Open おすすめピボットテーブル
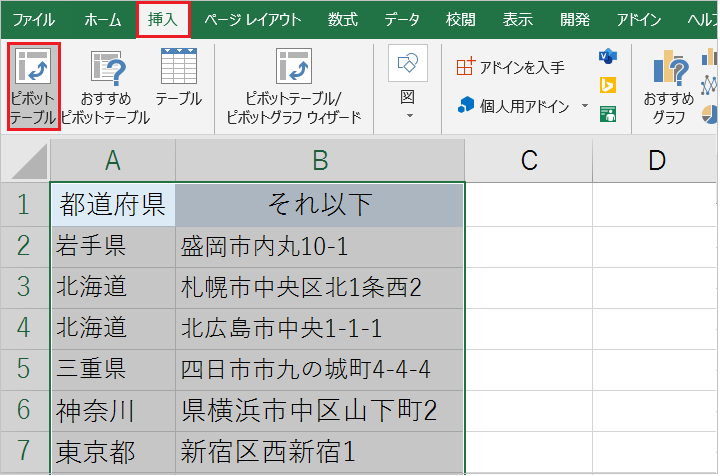Image resolution: width=720 pixels, height=476 pixels. click(106, 87)
